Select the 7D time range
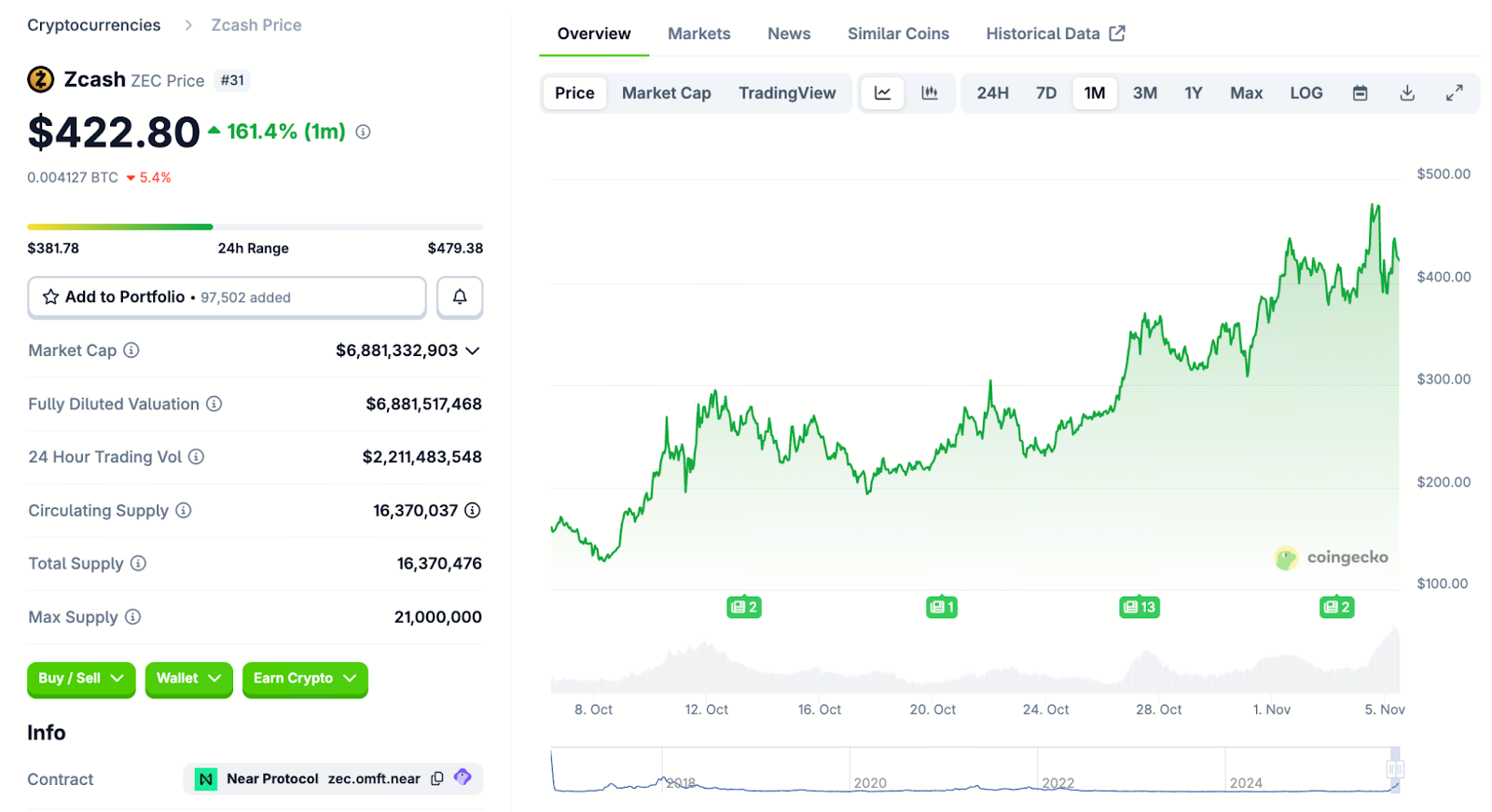Image resolution: width=1492 pixels, height=812 pixels. coord(1046,93)
